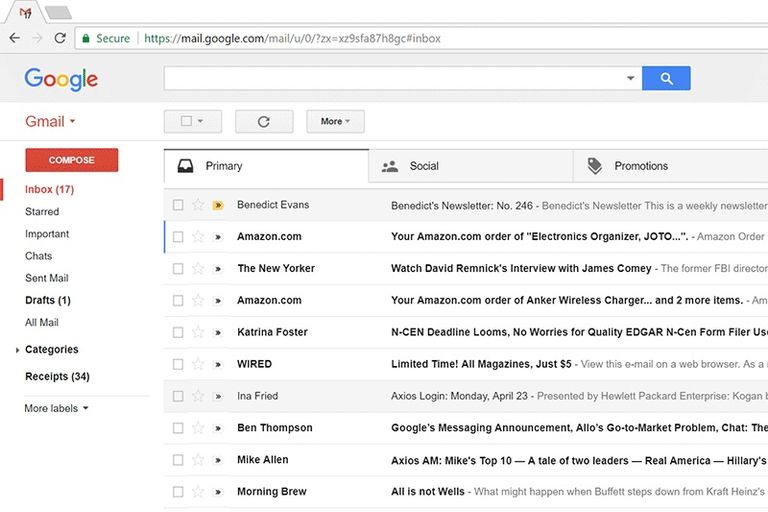Tick the checkbox for Morning Brew email

pos(178,492)
